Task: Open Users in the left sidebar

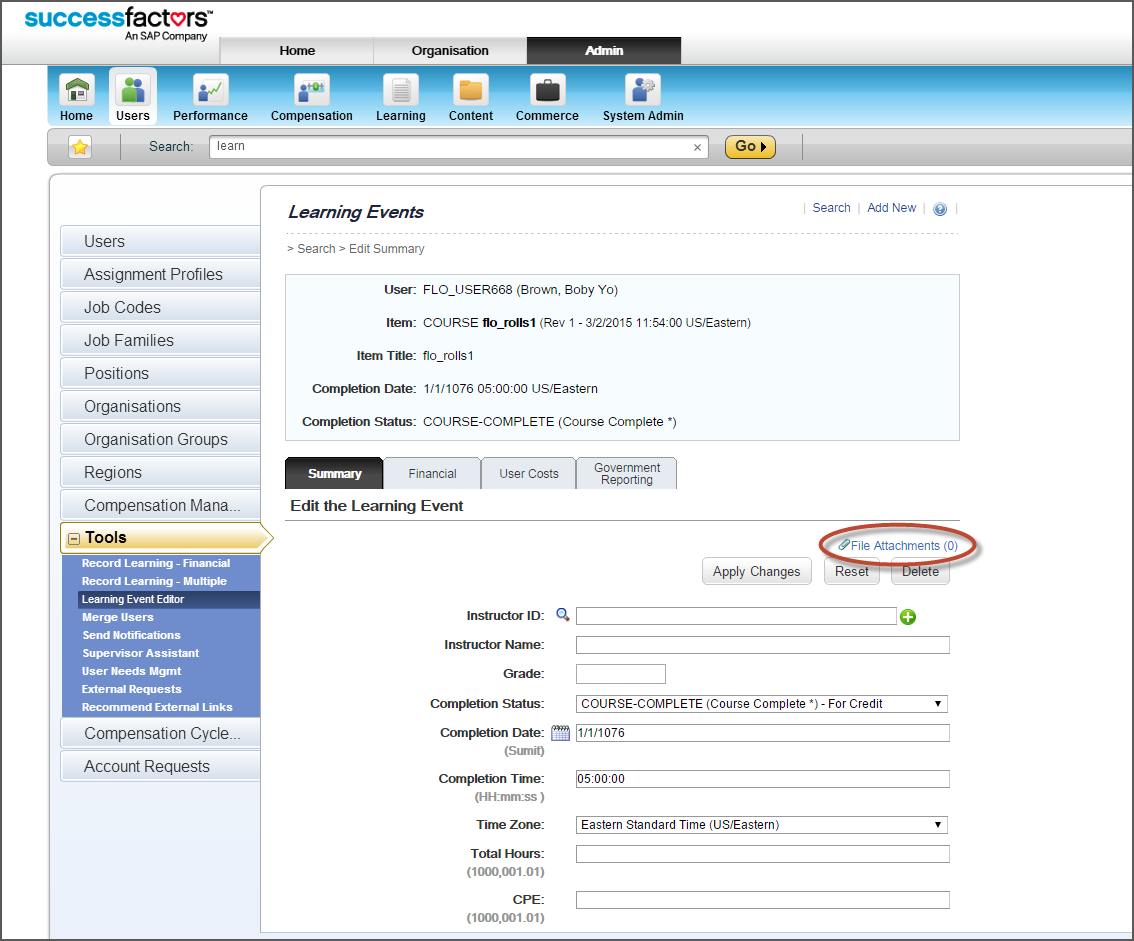Action: tap(161, 241)
